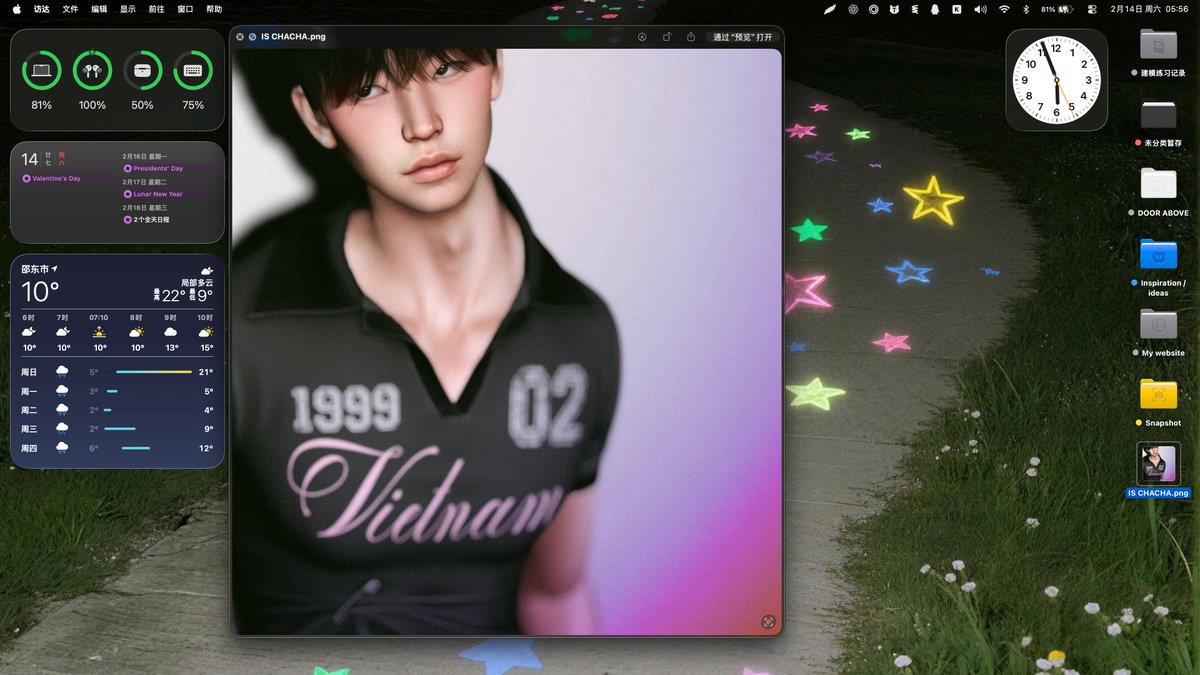The height and width of the screenshot is (675, 1200).
Task: Open the 帮助 menu
Action: tap(214, 8)
